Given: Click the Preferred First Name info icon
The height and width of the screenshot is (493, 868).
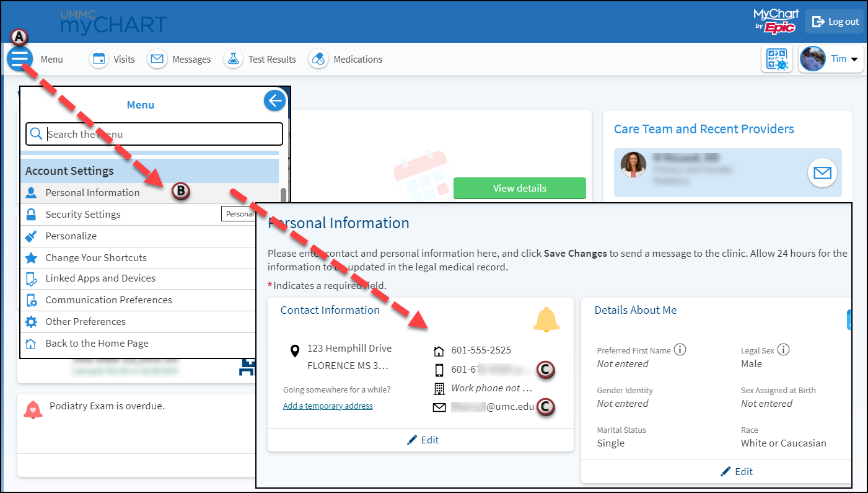Looking at the screenshot, I should (x=680, y=350).
